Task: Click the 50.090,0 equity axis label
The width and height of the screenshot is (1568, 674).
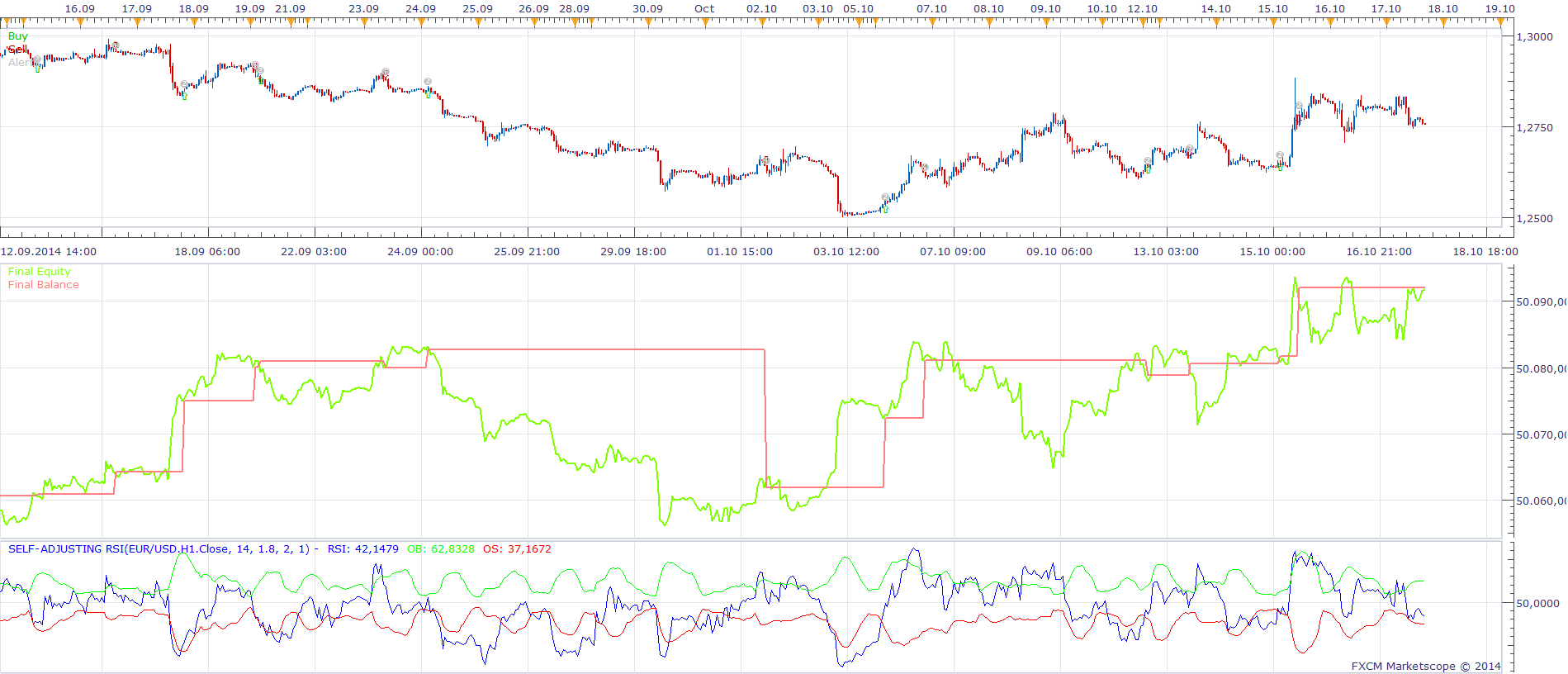Action: tap(1542, 301)
